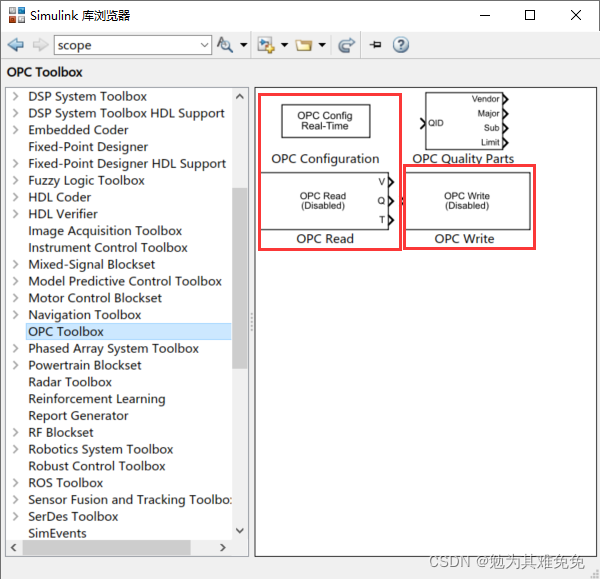Expand Fixed-Point Designer HDL Support node
This screenshot has width=600, height=579.
[x=15, y=163]
